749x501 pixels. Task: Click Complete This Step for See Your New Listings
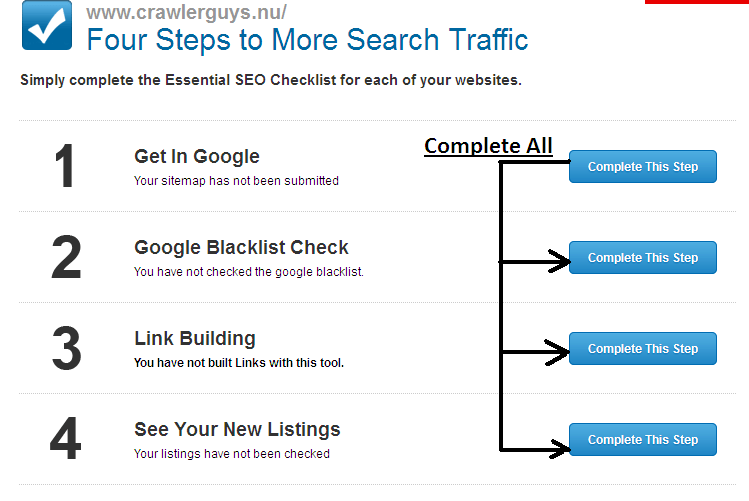pos(642,439)
